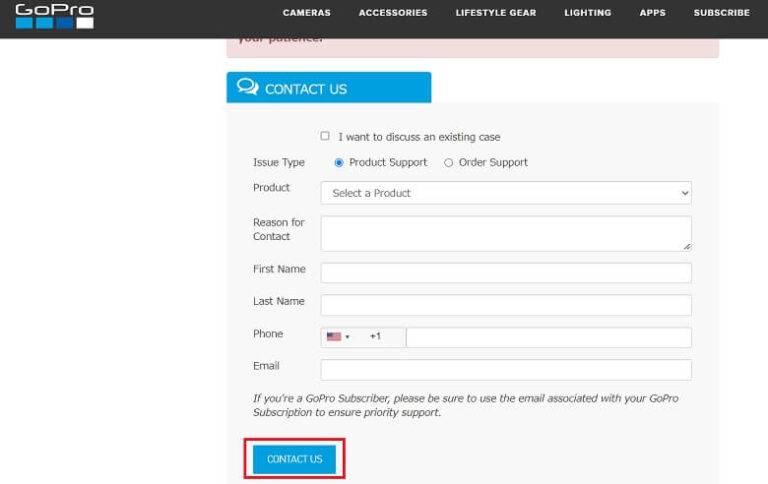Click the GoPro logo
Image resolution: width=768 pixels, height=484 pixels.
55,16
